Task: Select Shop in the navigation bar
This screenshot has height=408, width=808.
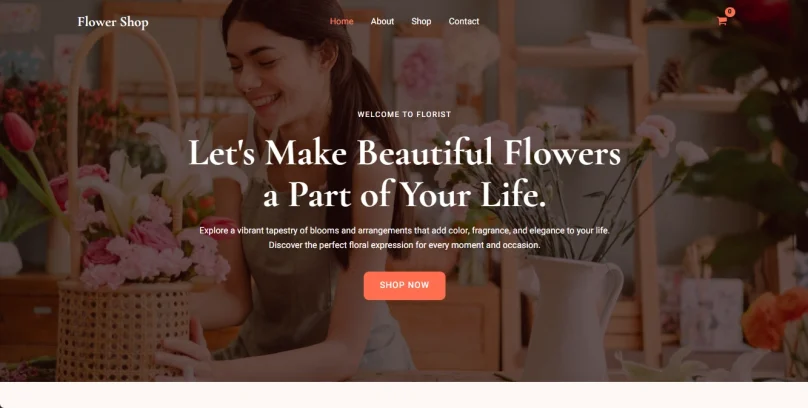Action: point(421,21)
